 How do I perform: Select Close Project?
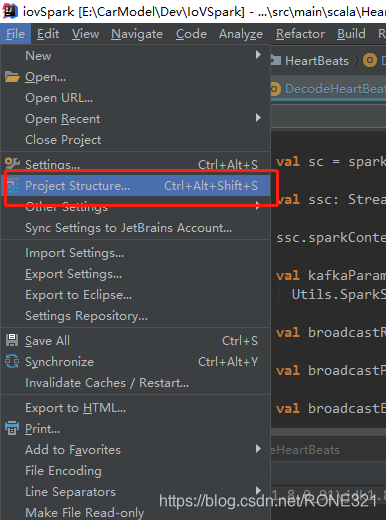tap(135, 140)
